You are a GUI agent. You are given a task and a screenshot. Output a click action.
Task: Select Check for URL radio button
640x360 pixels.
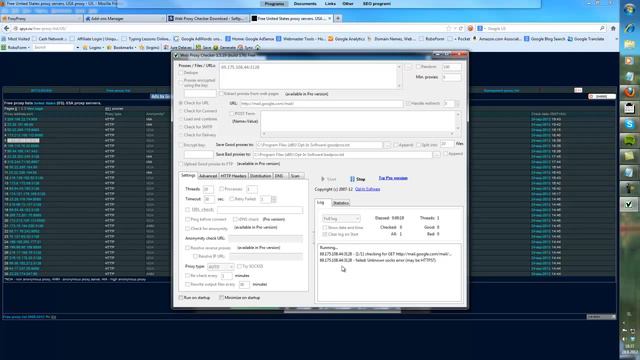(x=180, y=103)
